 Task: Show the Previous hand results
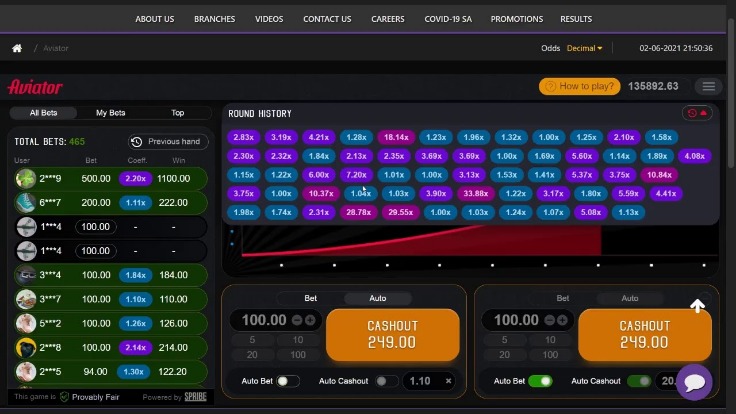167,142
